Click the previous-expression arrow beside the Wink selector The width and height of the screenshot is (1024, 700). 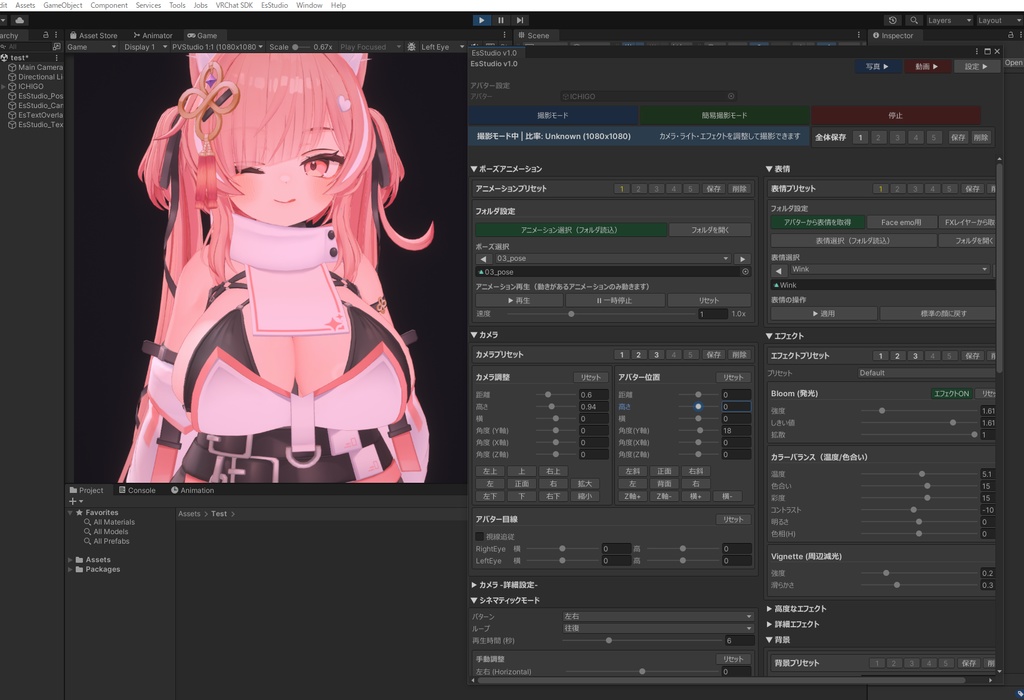pyautogui.click(x=779, y=271)
